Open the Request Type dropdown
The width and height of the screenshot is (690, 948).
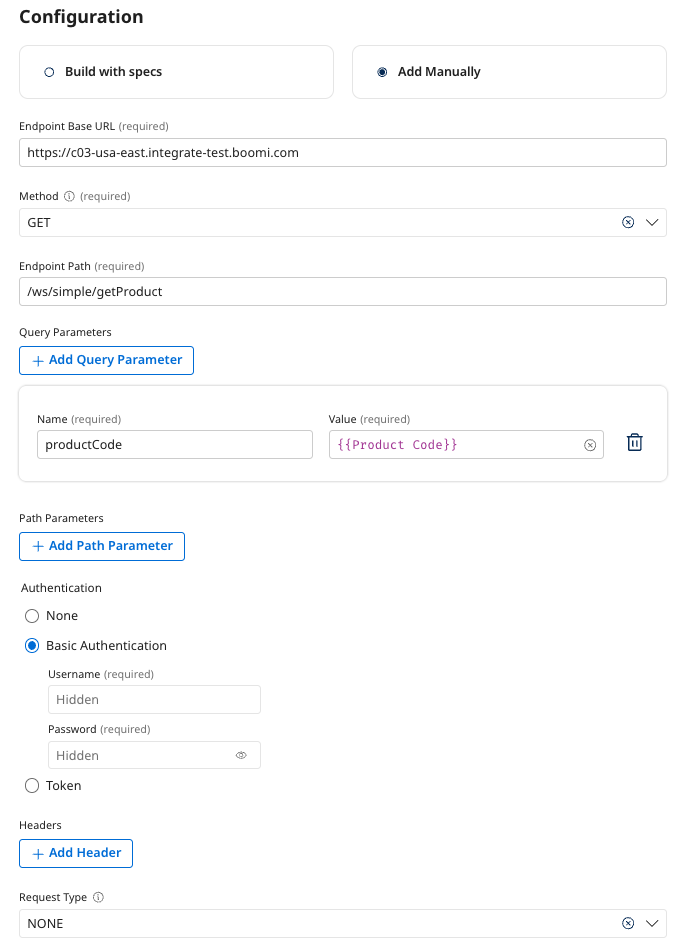pyautogui.click(x=652, y=923)
